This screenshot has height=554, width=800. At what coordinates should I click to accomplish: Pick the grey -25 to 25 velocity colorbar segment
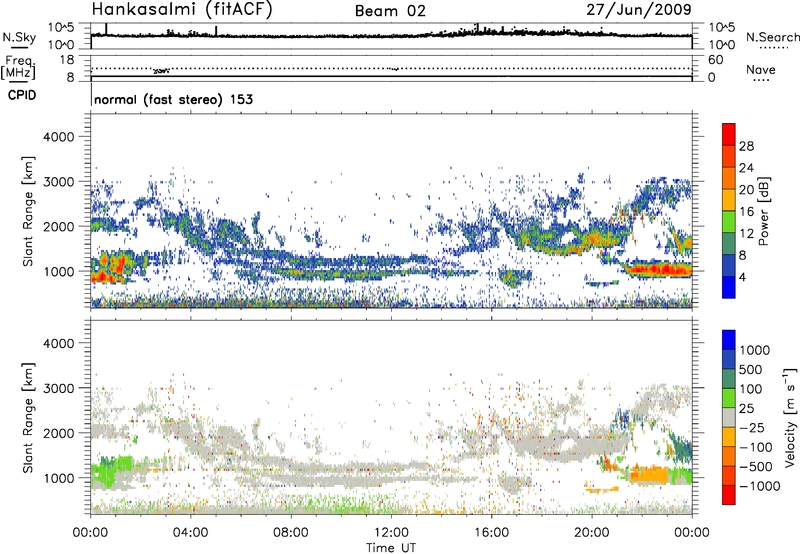coord(729,418)
